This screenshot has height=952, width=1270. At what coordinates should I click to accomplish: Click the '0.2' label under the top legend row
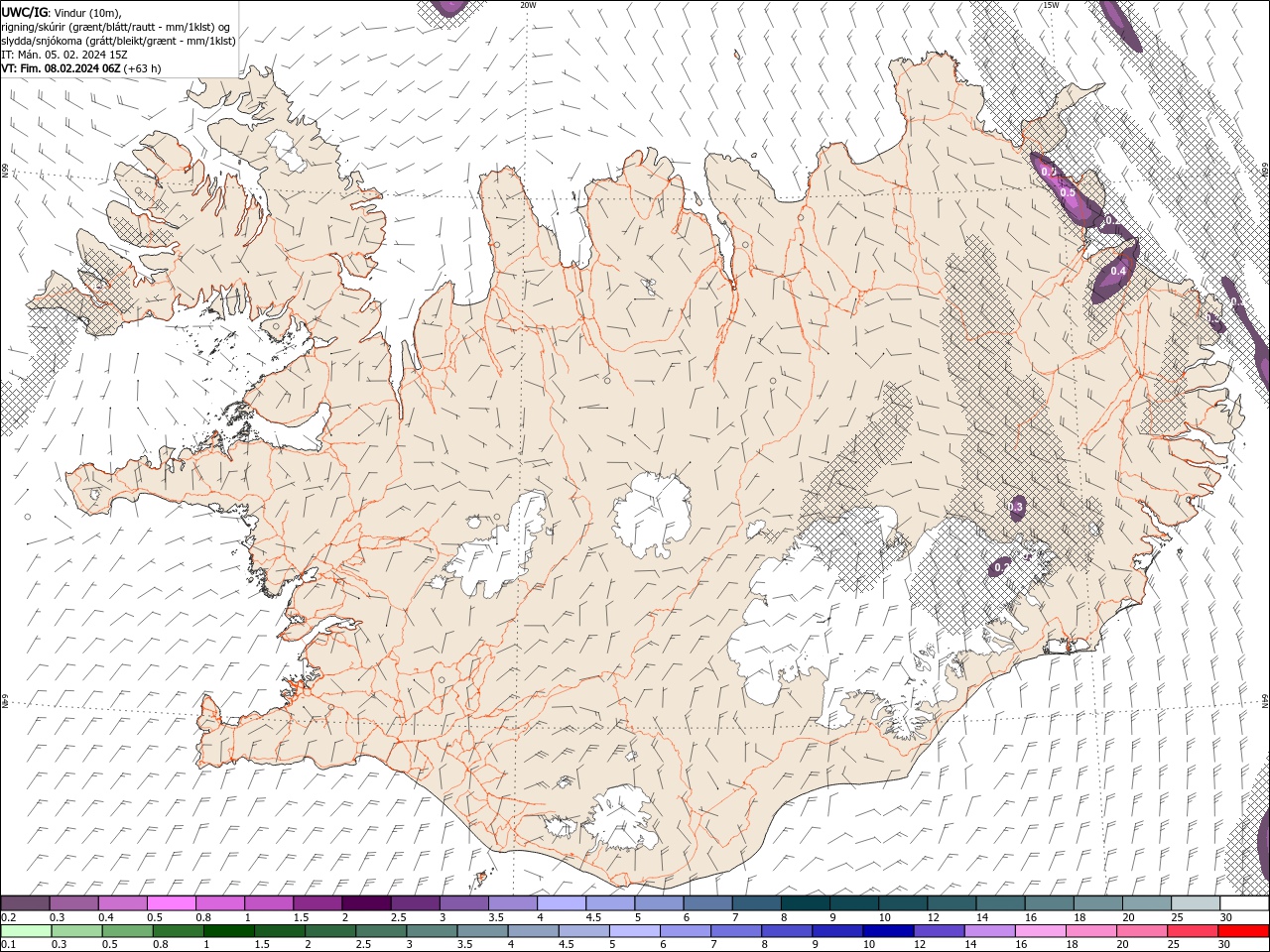pyautogui.click(x=9, y=917)
